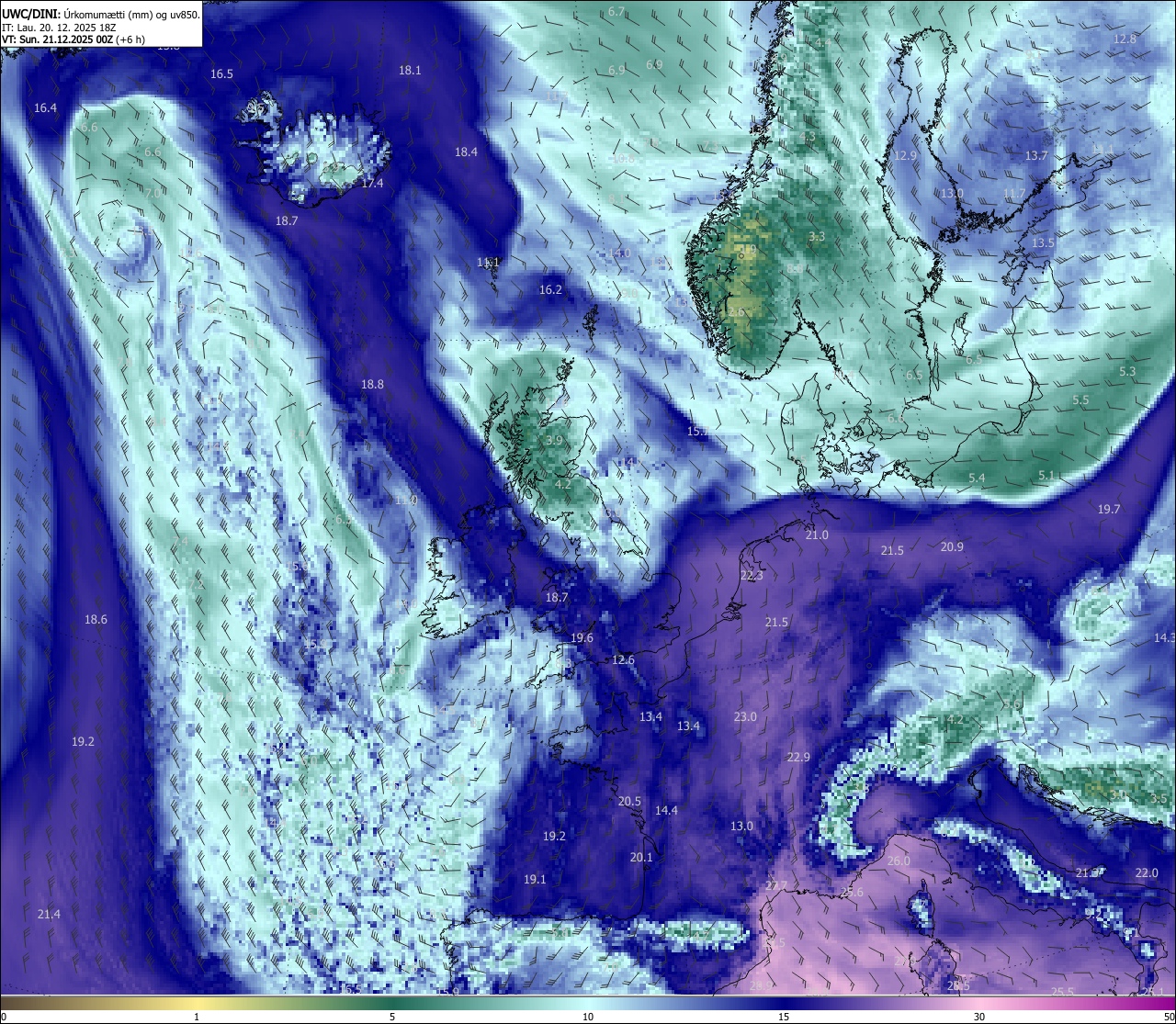Screen dimensions: 1176x1024
Task: Click the 18.8 value over the Atlantic
Action: click(x=372, y=385)
